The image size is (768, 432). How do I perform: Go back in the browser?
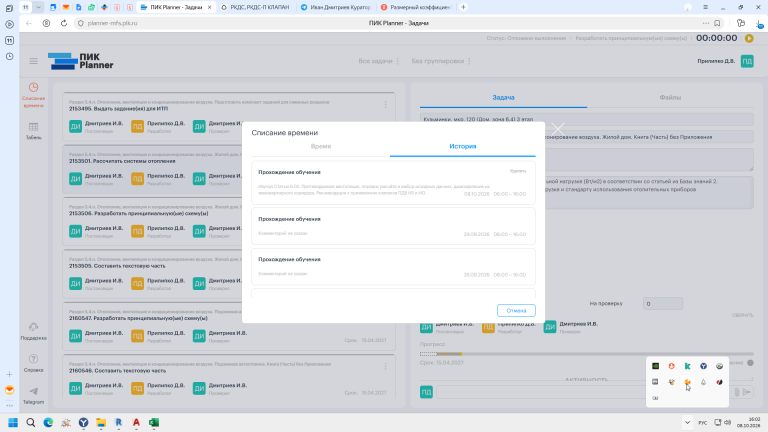click(28, 23)
